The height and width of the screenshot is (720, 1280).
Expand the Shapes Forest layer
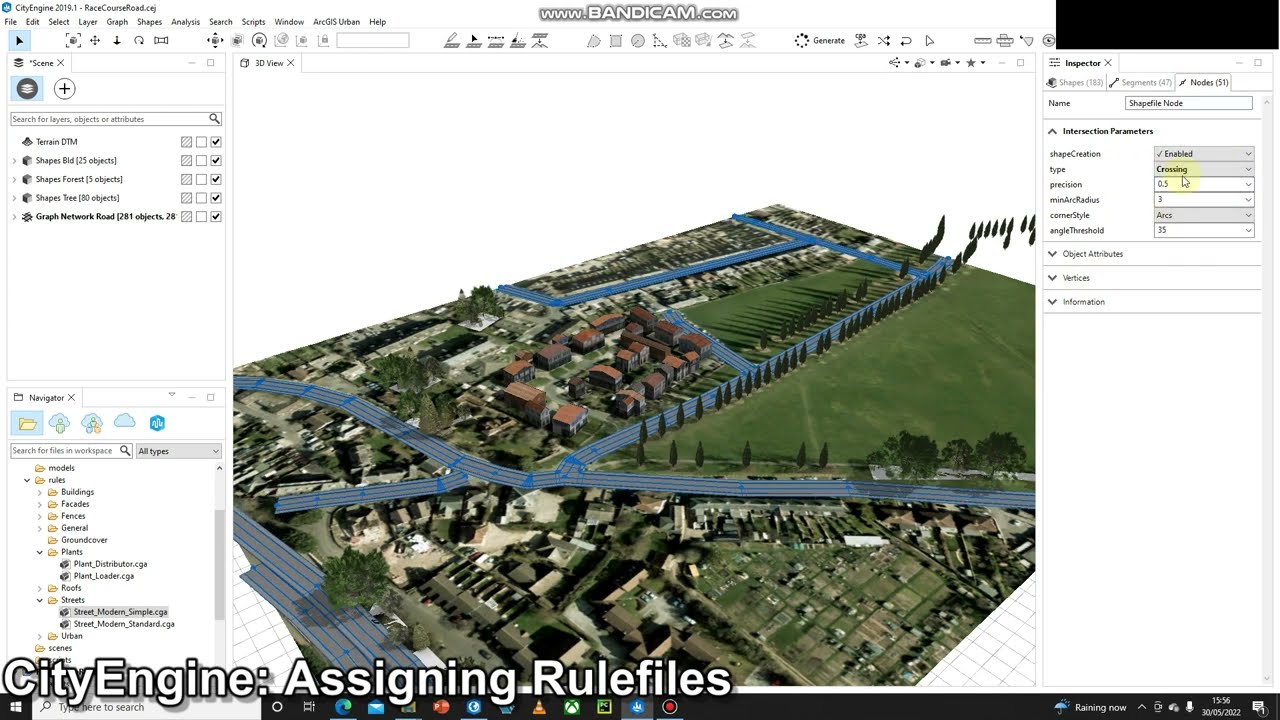coord(14,179)
